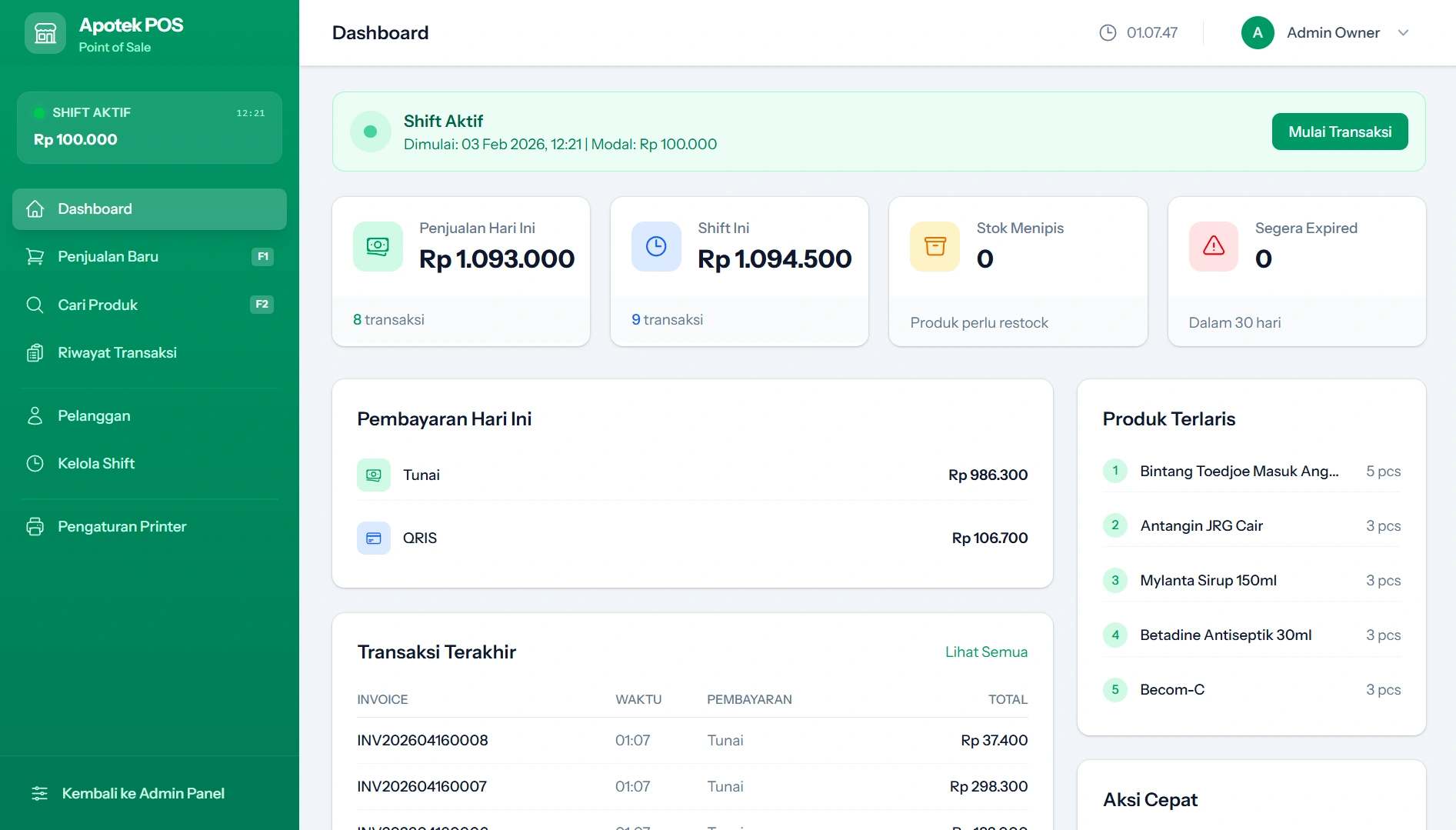Screen dimensions: 1456x830
Task: Click rank badge 2 beside Antangin JRG Cair
Action: click(1115, 525)
